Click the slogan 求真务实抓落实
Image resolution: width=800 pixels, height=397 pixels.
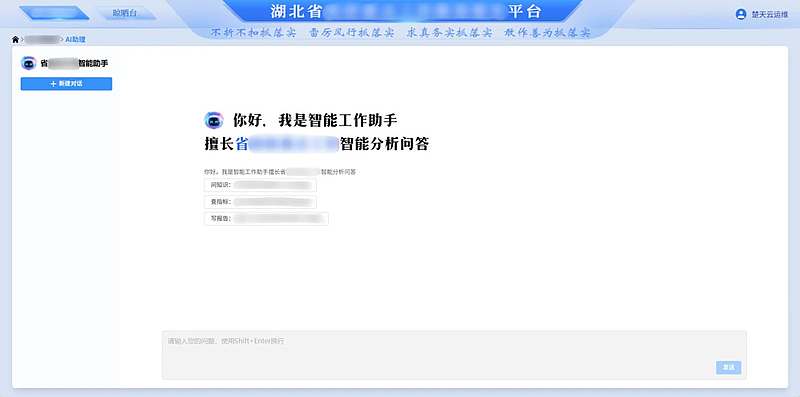(x=449, y=33)
